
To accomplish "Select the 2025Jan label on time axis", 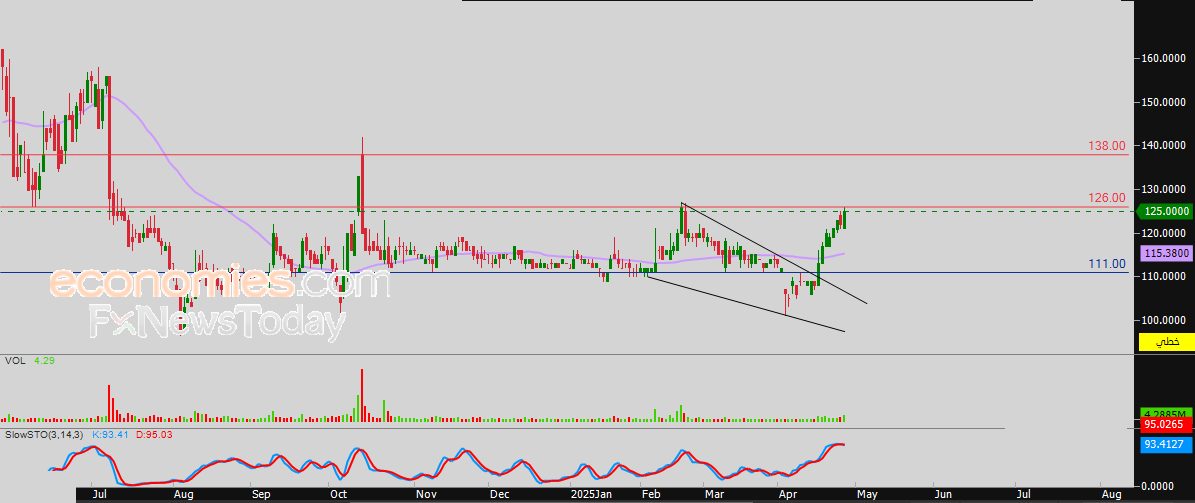I will 591,495.
